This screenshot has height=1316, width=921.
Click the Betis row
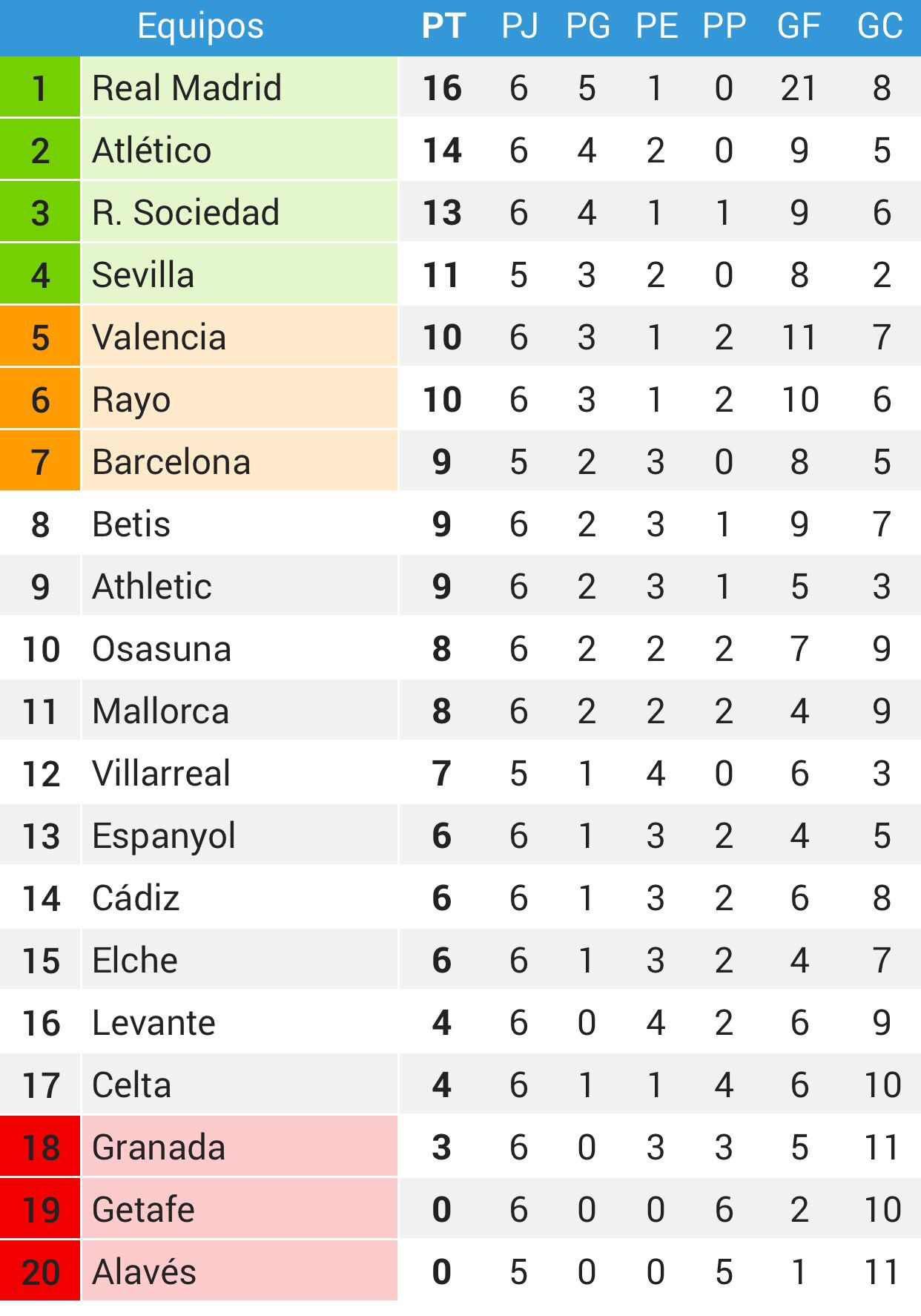[x=460, y=524]
